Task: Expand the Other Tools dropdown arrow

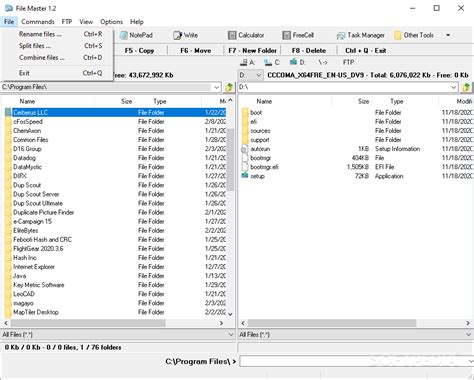Action: 448,35
